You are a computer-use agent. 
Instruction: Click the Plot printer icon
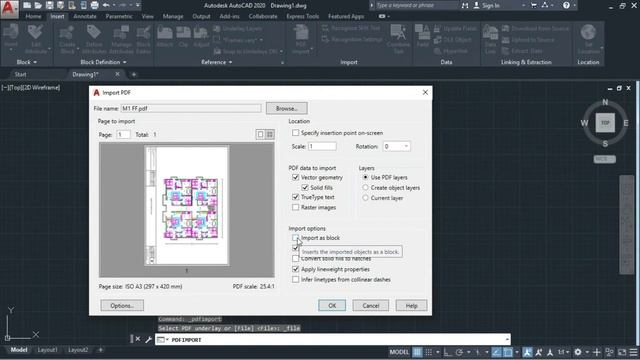tap(94, 5)
